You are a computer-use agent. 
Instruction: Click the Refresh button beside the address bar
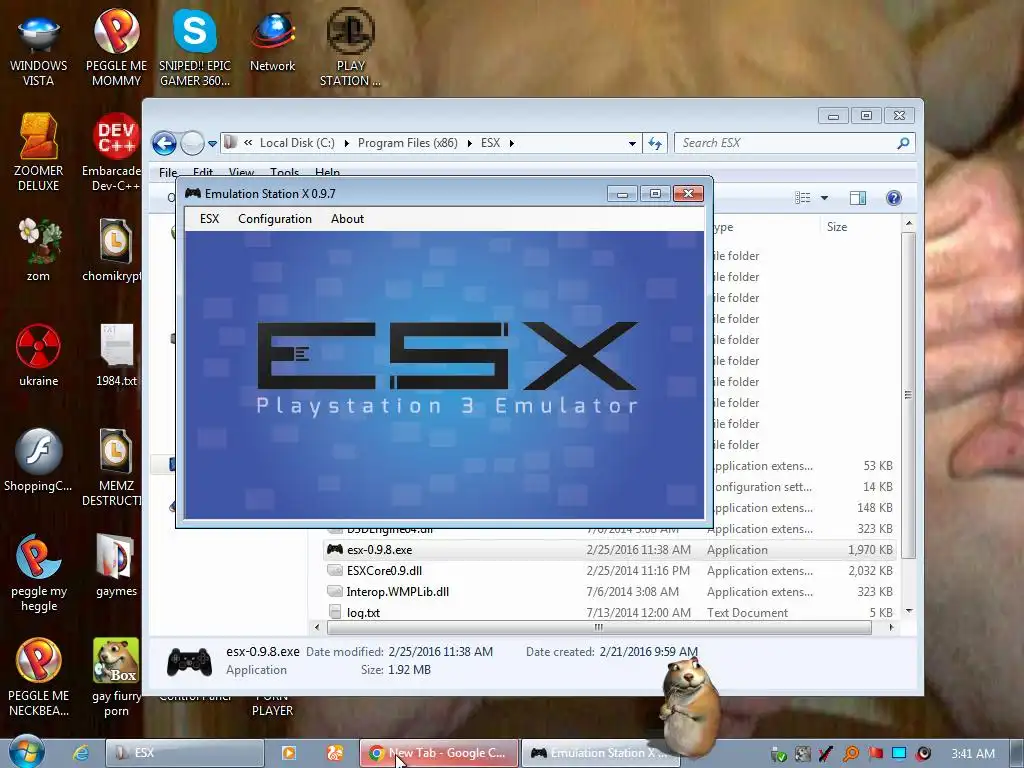click(x=655, y=143)
